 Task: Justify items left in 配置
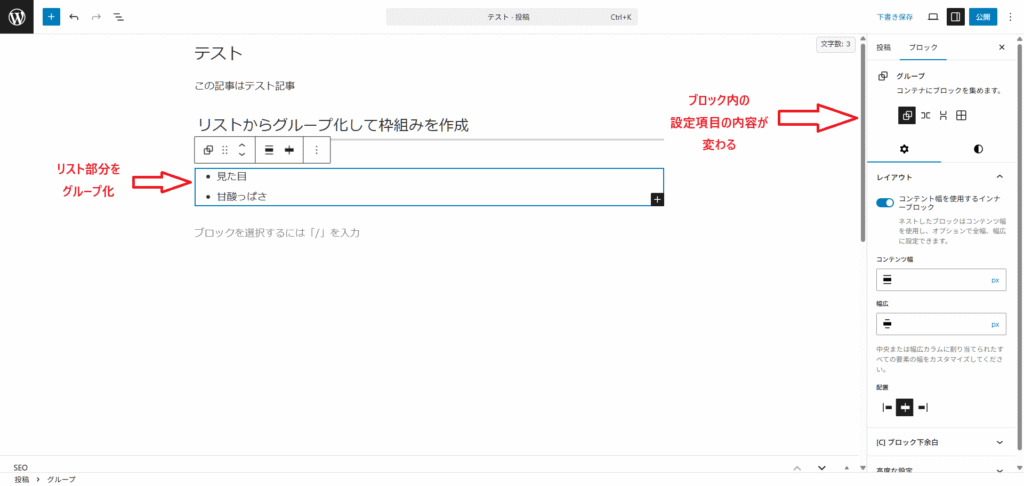click(887, 408)
